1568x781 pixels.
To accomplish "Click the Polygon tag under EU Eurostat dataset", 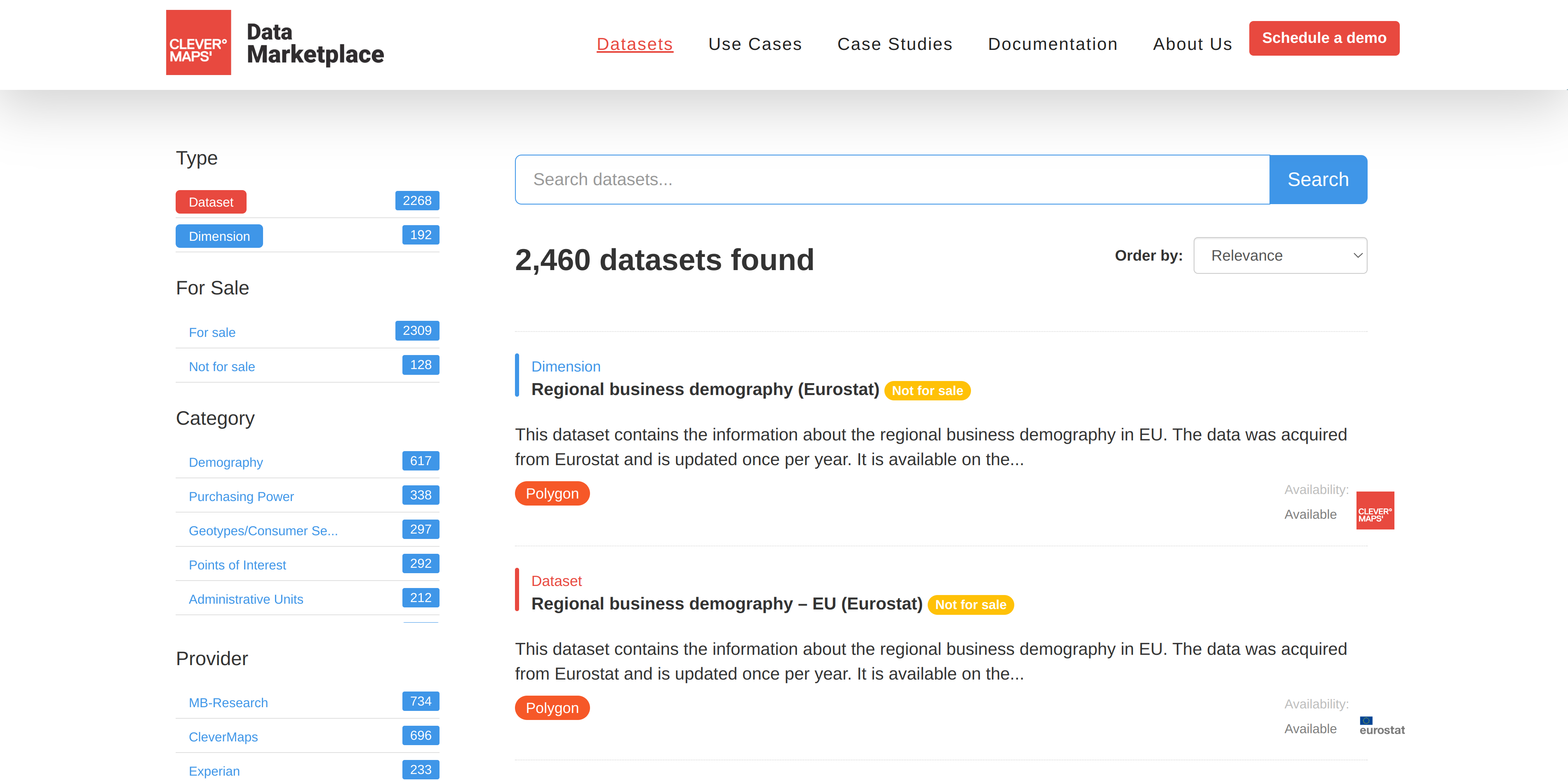I will coord(552,708).
